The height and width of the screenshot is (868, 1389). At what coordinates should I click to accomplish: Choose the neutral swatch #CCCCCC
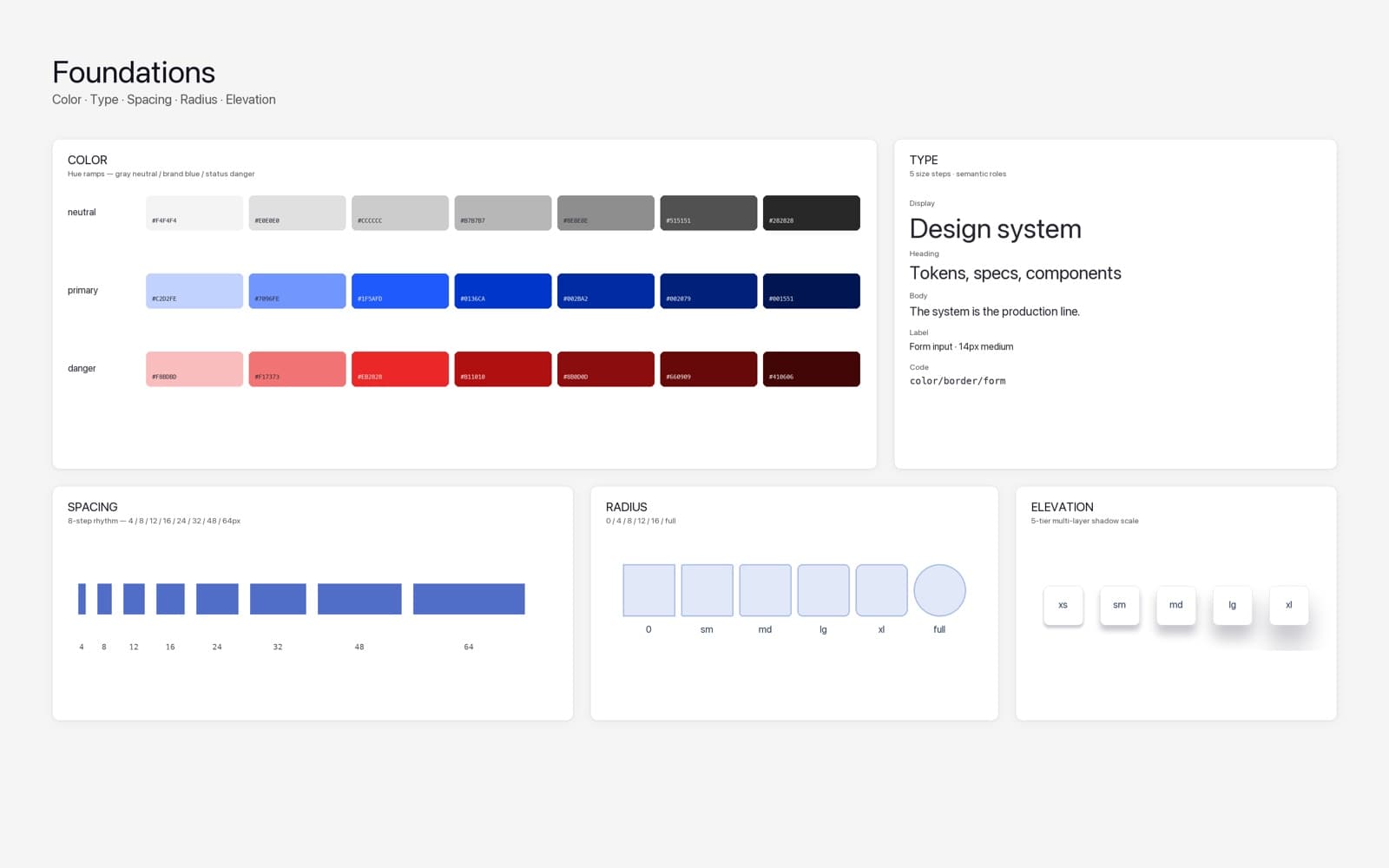point(400,213)
